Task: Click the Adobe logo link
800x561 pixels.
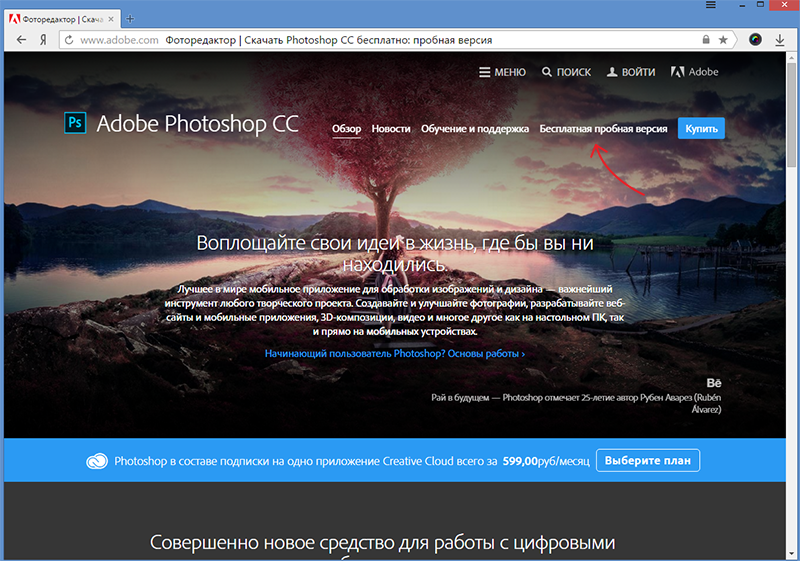Action: [694, 72]
